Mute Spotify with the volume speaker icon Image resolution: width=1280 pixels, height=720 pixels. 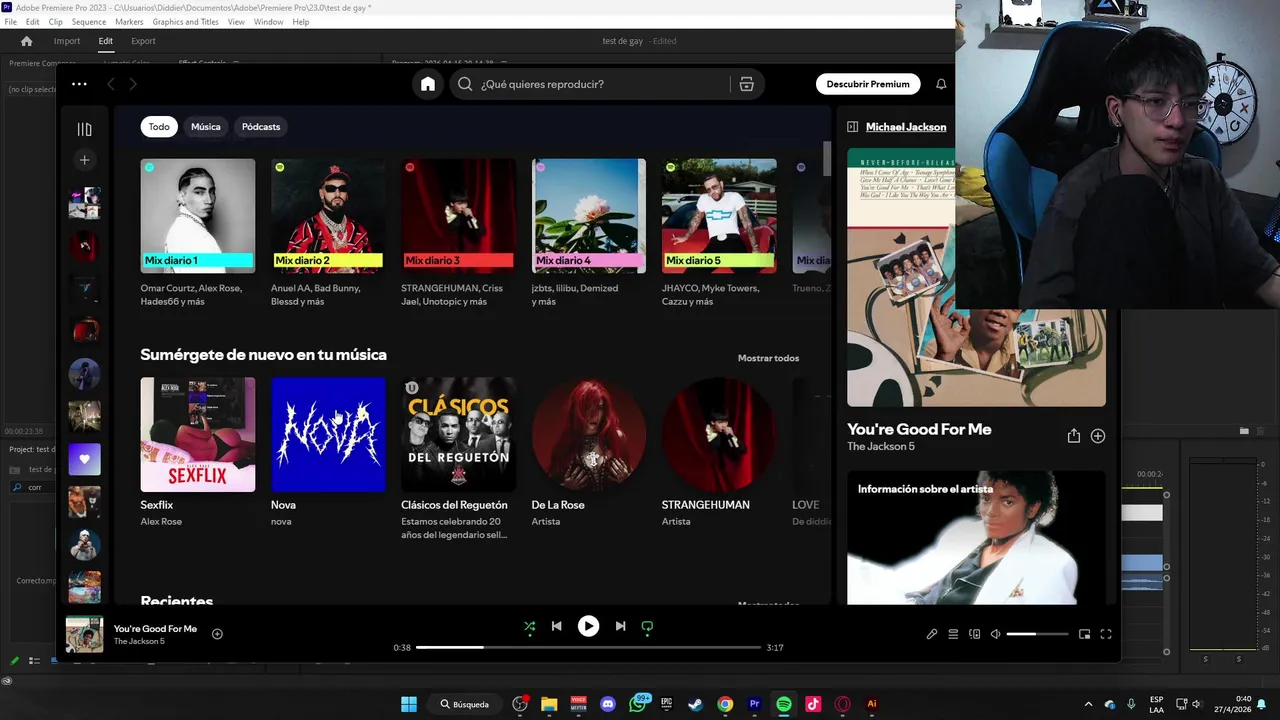click(996, 634)
